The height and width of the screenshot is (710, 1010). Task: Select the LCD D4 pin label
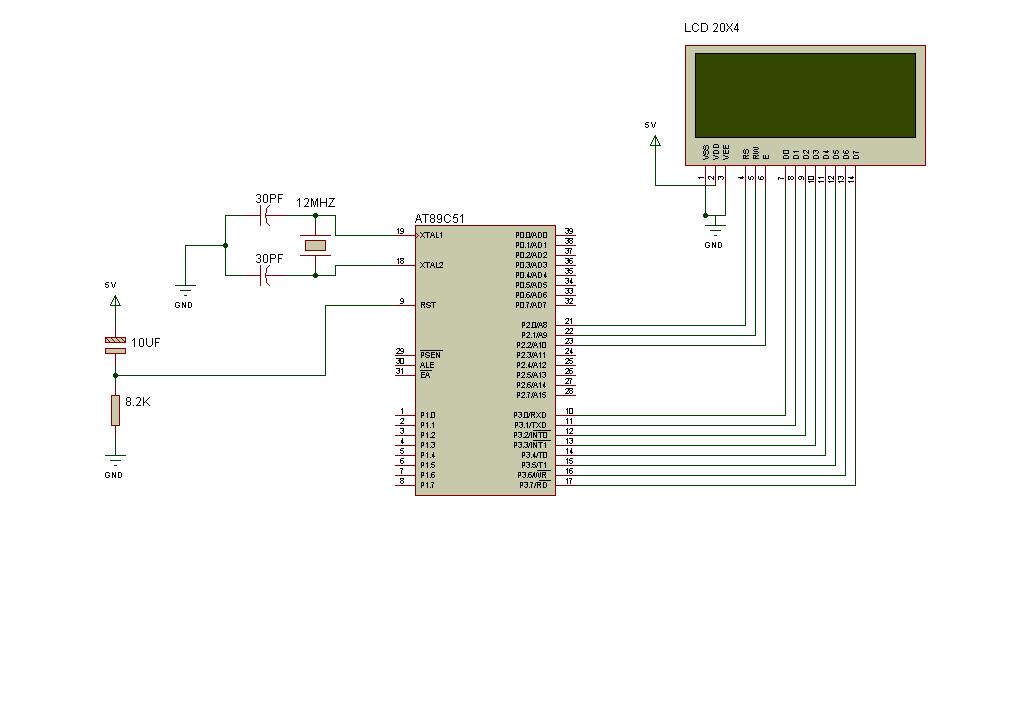[x=826, y=155]
